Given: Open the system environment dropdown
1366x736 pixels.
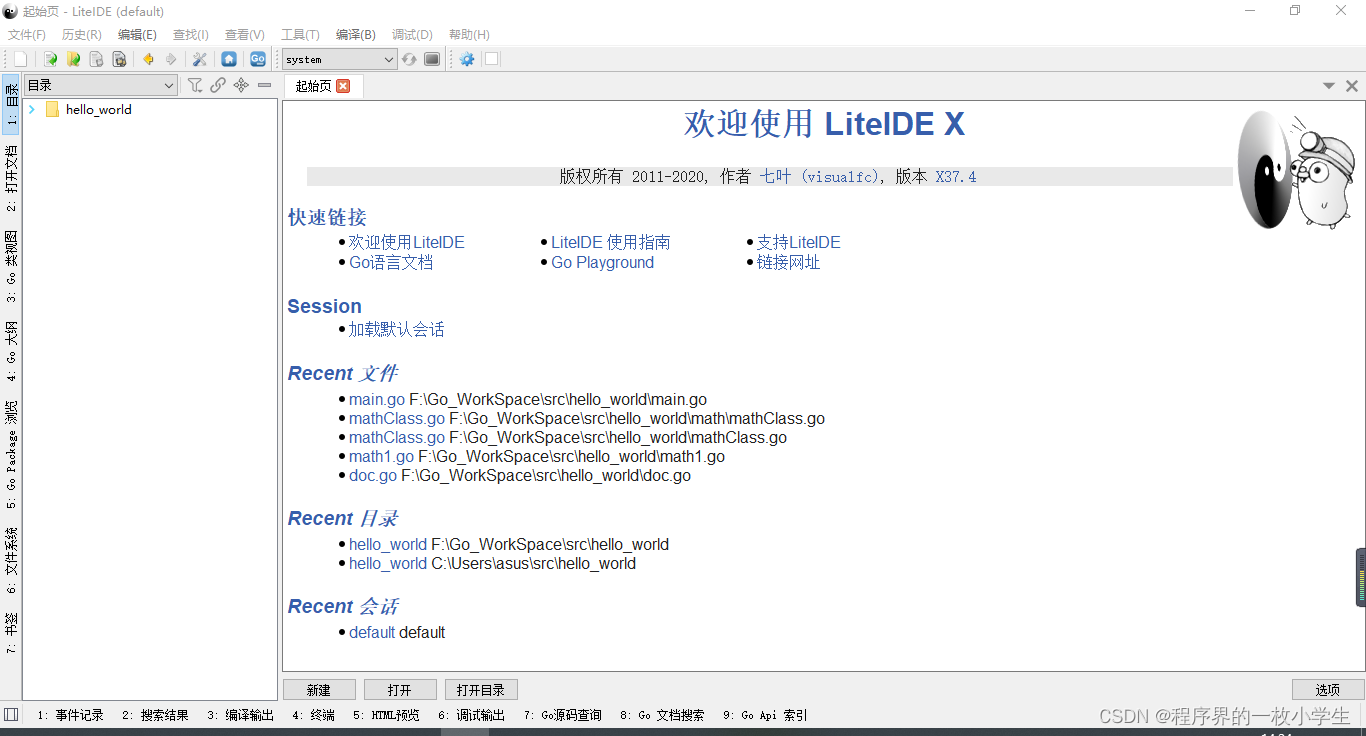Looking at the screenshot, I should [x=340, y=59].
